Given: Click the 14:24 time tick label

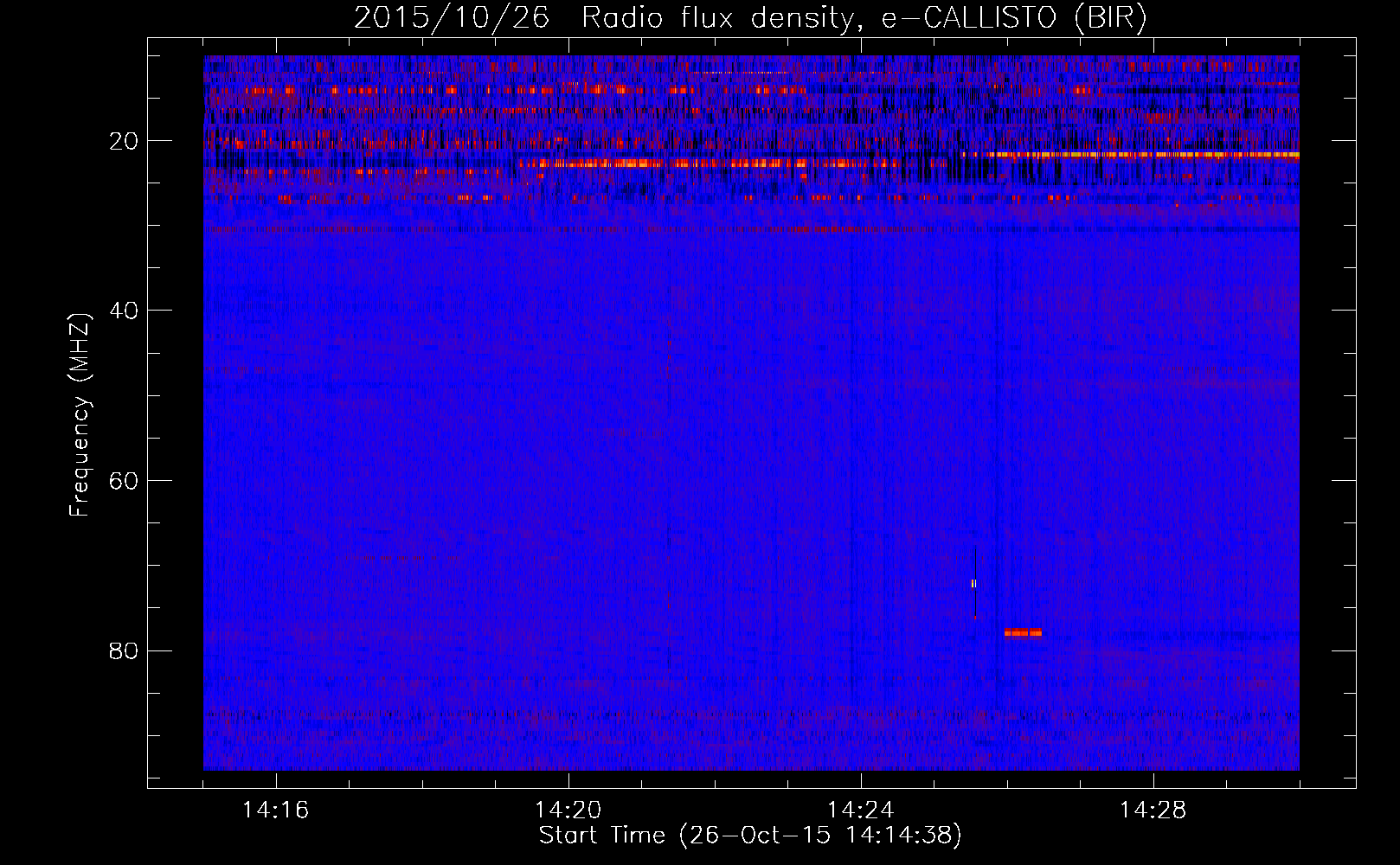Looking at the screenshot, I should (860, 811).
